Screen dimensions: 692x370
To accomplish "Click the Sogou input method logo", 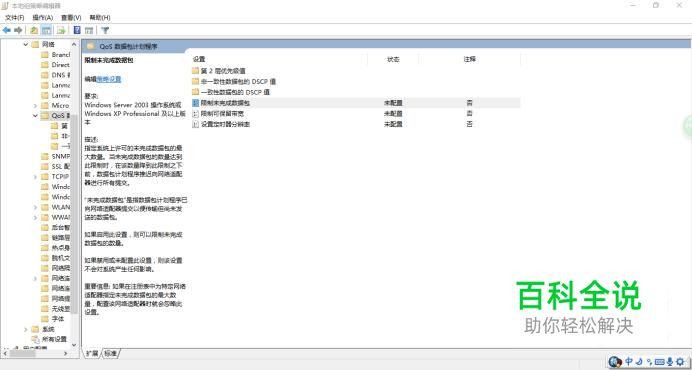I will (x=615, y=362).
